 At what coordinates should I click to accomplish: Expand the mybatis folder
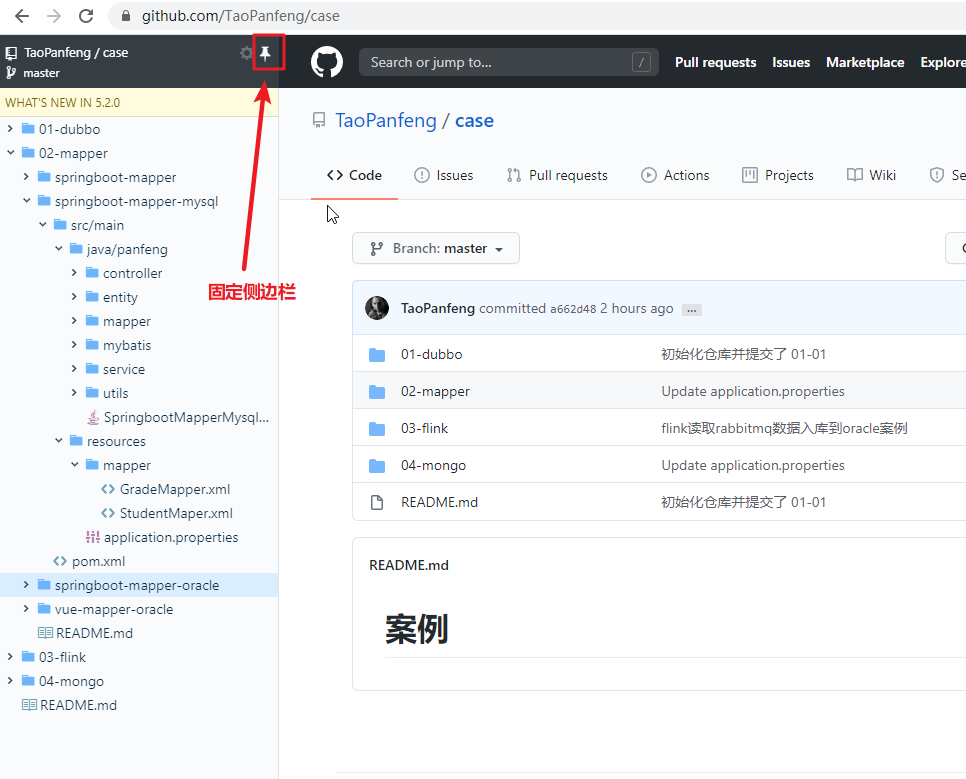[x=74, y=345]
